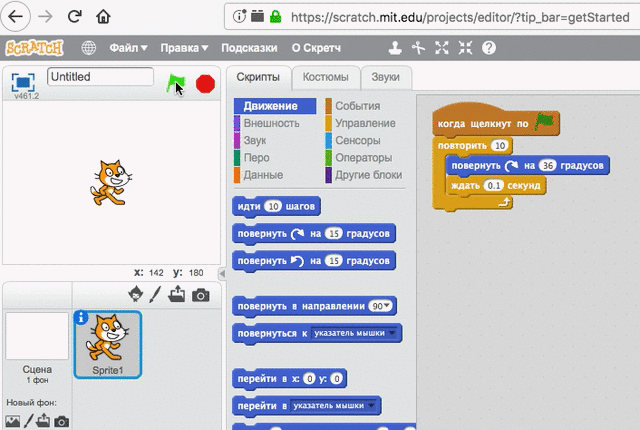Select the delete scissors tool
This screenshot has height=430, width=640.
coord(419,48)
